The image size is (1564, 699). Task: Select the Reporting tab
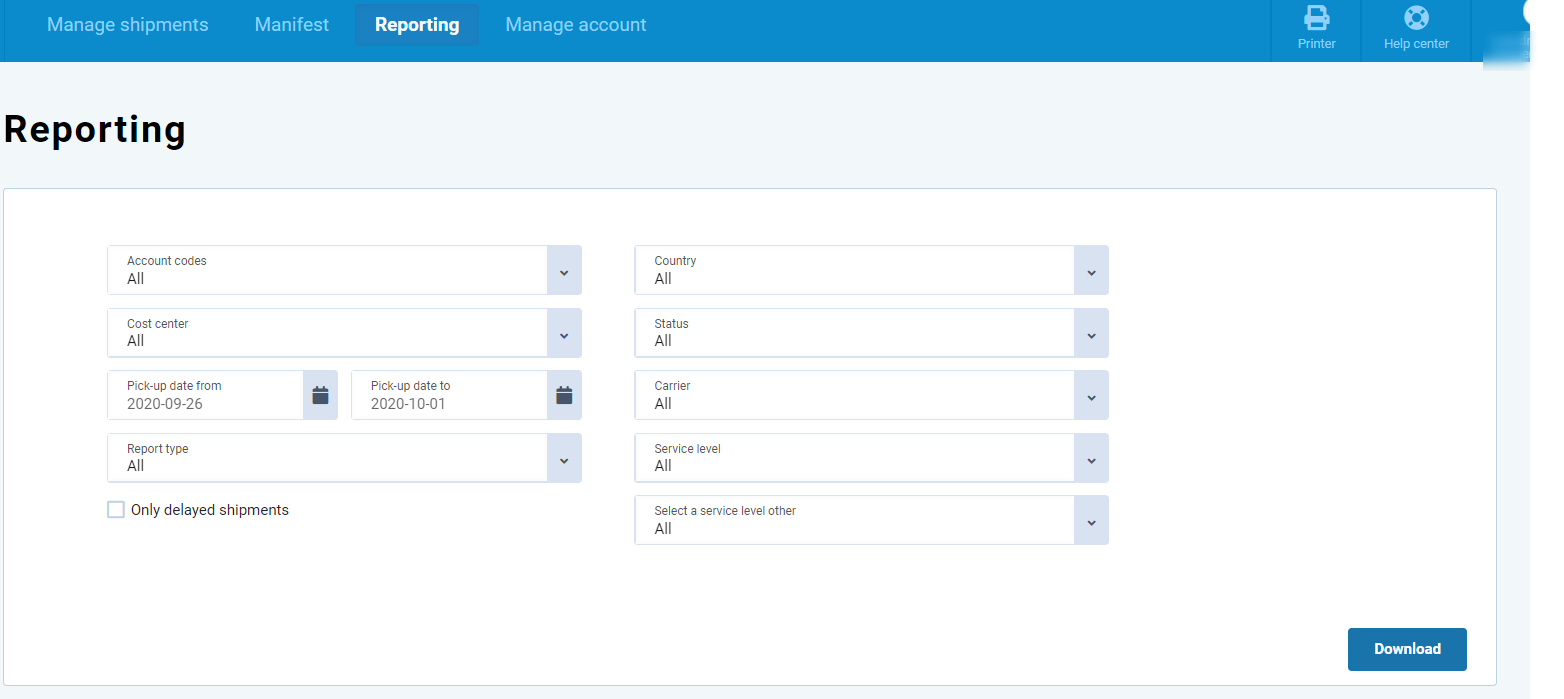point(417,25)
